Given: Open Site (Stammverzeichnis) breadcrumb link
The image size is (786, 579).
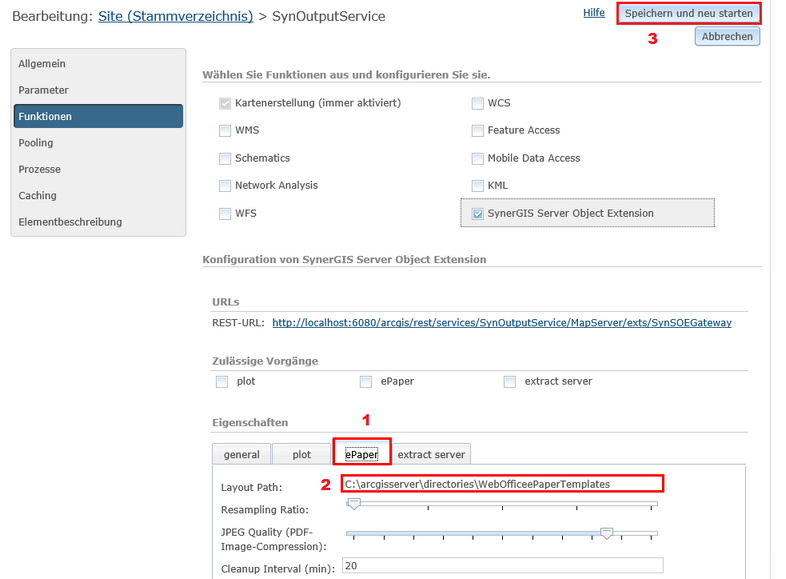Looking at the screenshot, I should [x=174, y=16].
